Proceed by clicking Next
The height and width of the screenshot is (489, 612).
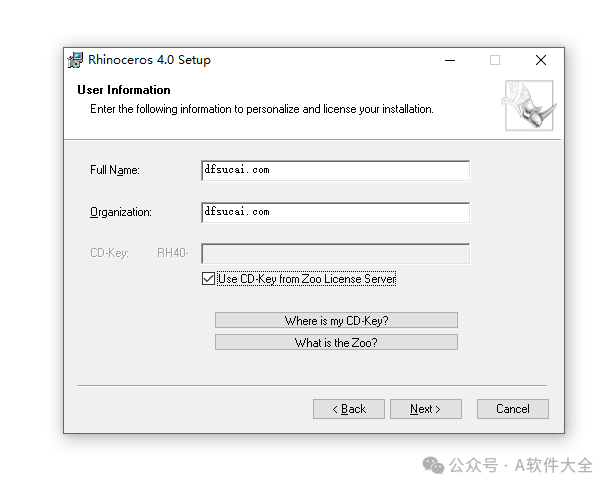click(x=426, y=409)
